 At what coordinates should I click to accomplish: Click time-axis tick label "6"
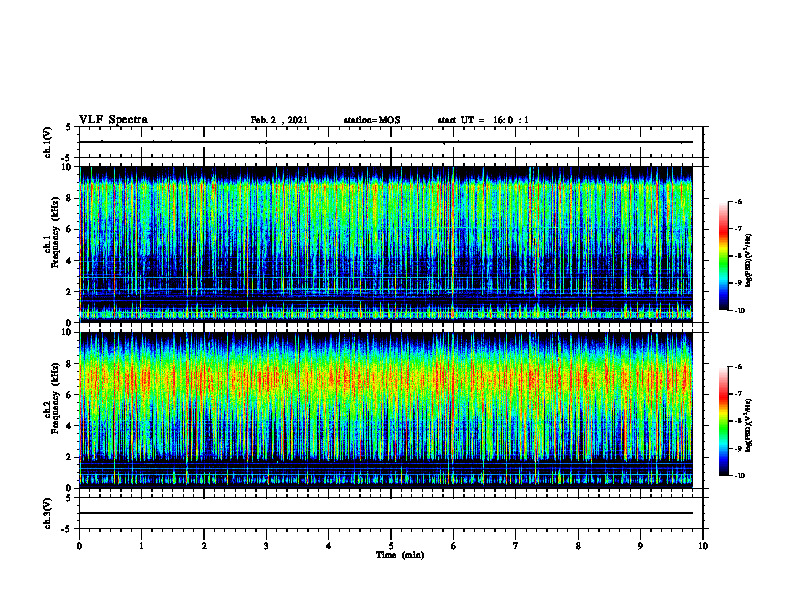454,546
